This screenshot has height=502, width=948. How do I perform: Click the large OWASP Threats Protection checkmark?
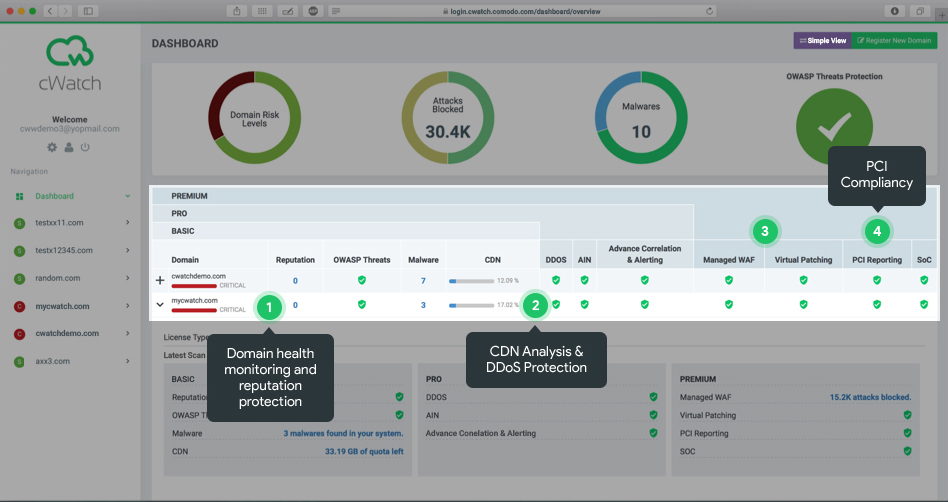pyautogui.click(x=834, y=126)
